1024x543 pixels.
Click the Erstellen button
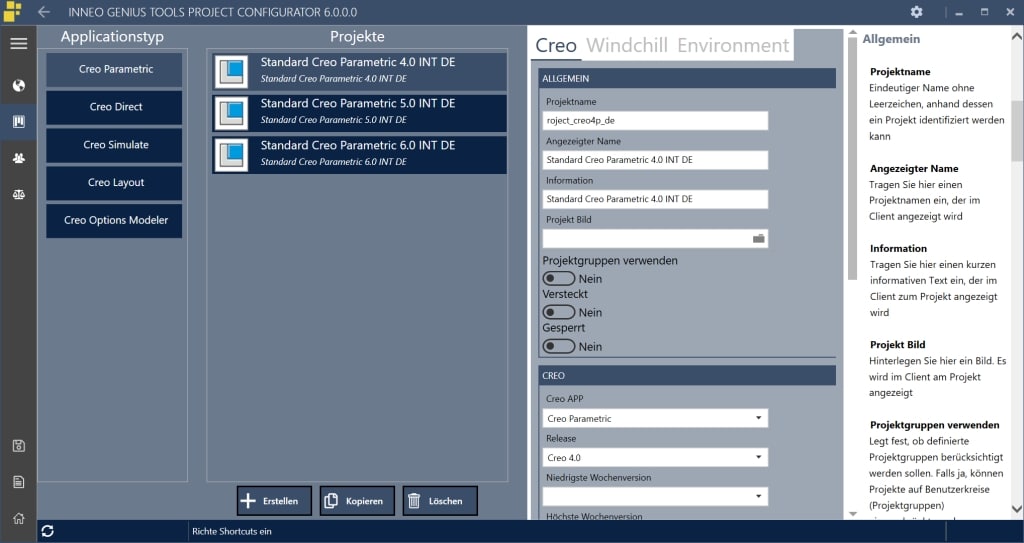pos(274,501)
